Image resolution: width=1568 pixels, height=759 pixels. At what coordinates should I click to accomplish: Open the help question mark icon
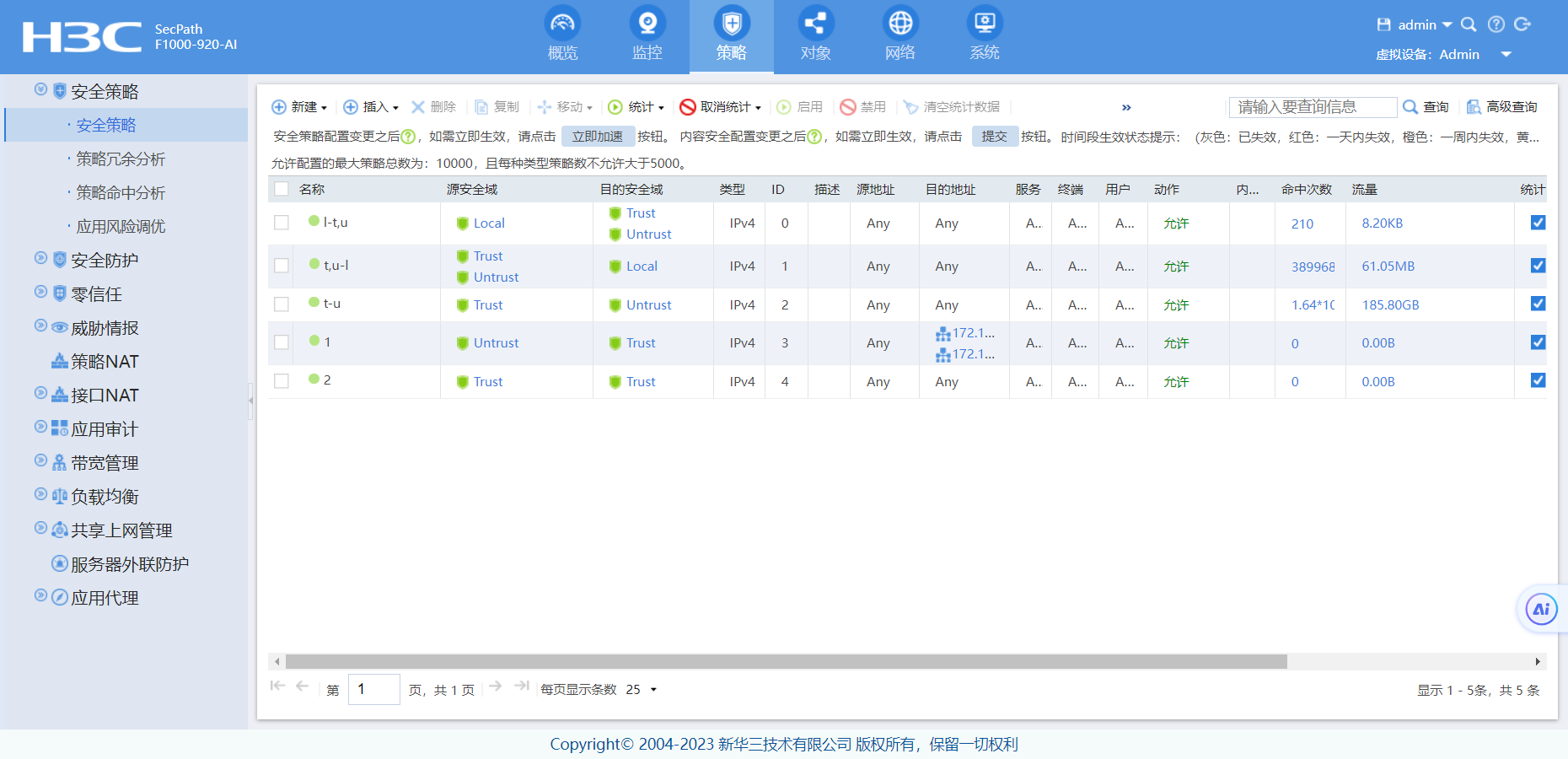click(x=1496, y=24)
